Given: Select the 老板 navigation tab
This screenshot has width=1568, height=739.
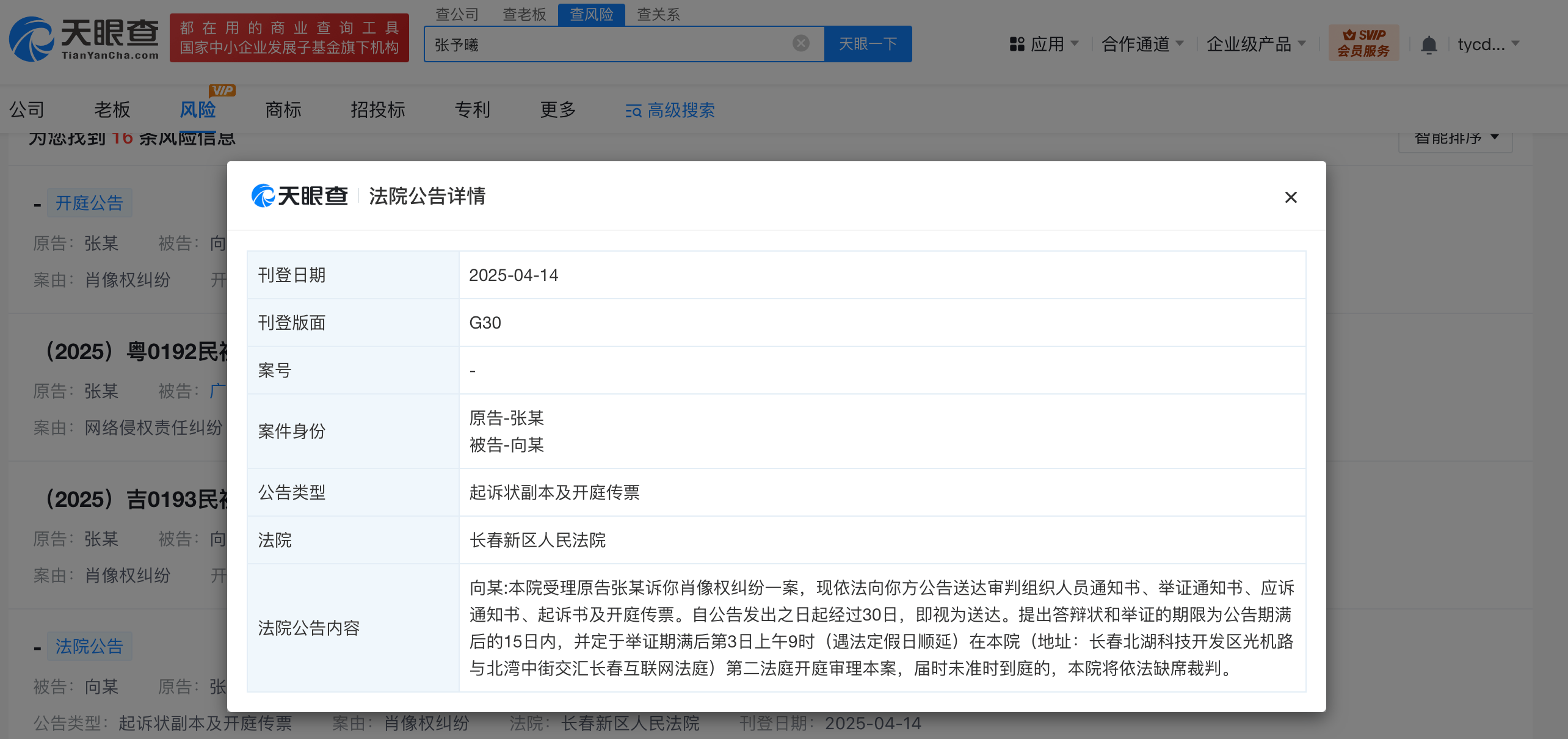Looking at the screenshot, I should click(112, 110).
